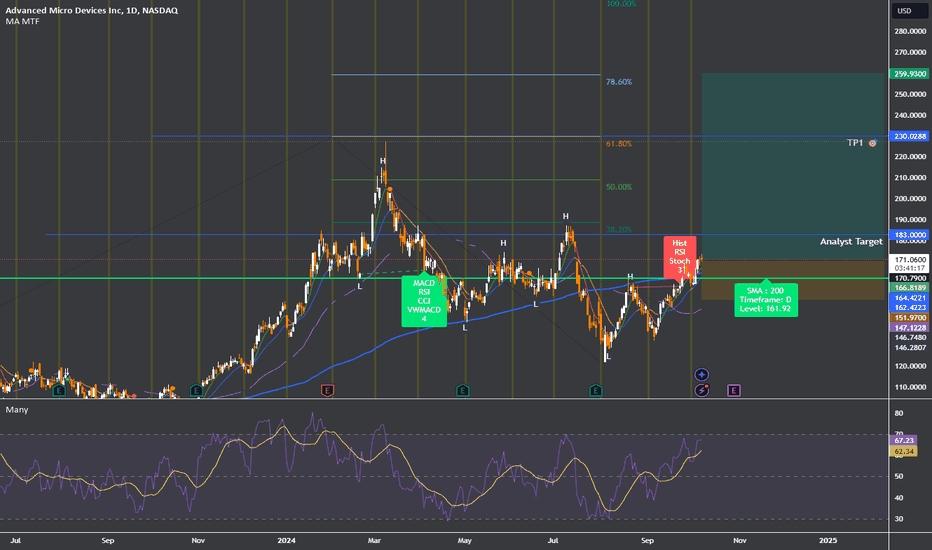Click the 280.0000 price scale value
The height and width of the screenshot is (550, 932).
pyautogui.click(x=910, y=32)
